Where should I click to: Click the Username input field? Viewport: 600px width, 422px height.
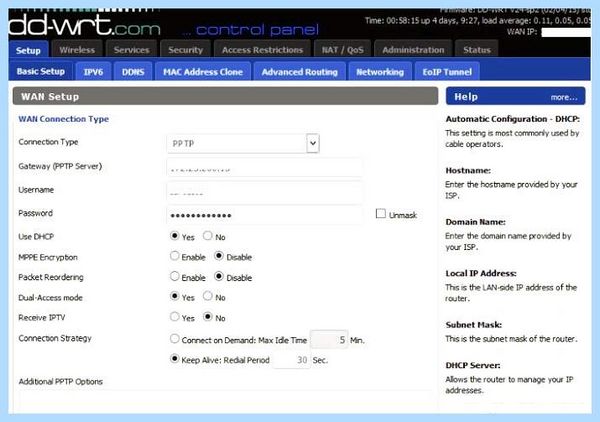(265, 192)
